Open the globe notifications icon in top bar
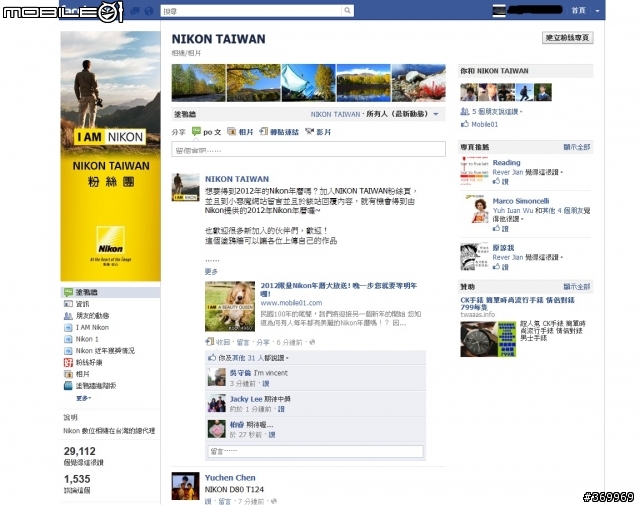The image size is (640, 505). [149, 11]
